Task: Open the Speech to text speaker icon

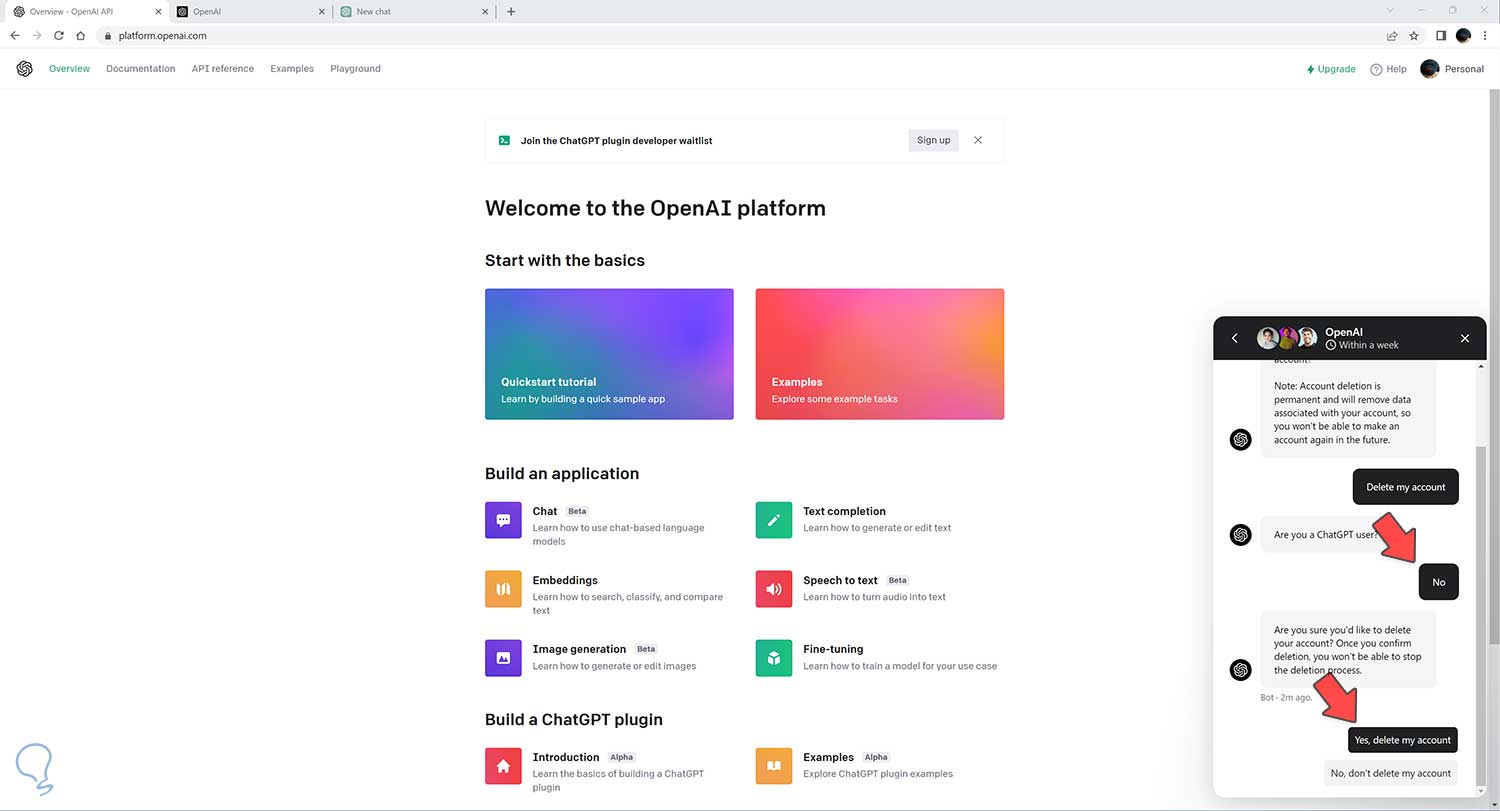Action: click(774, 589)
